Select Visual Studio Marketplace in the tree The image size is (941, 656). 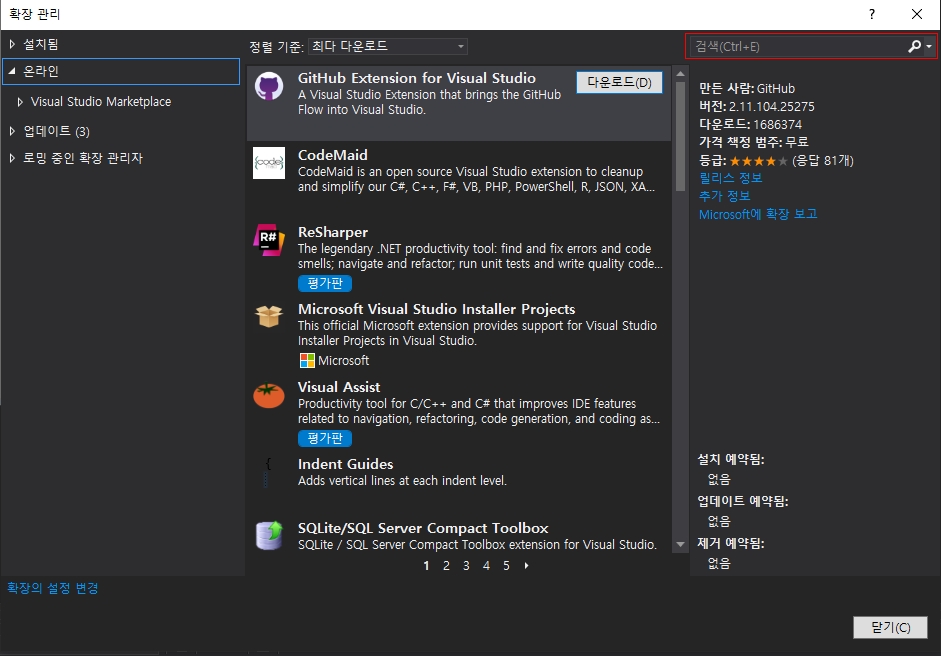pyautogui.click(x=101, y=101)
